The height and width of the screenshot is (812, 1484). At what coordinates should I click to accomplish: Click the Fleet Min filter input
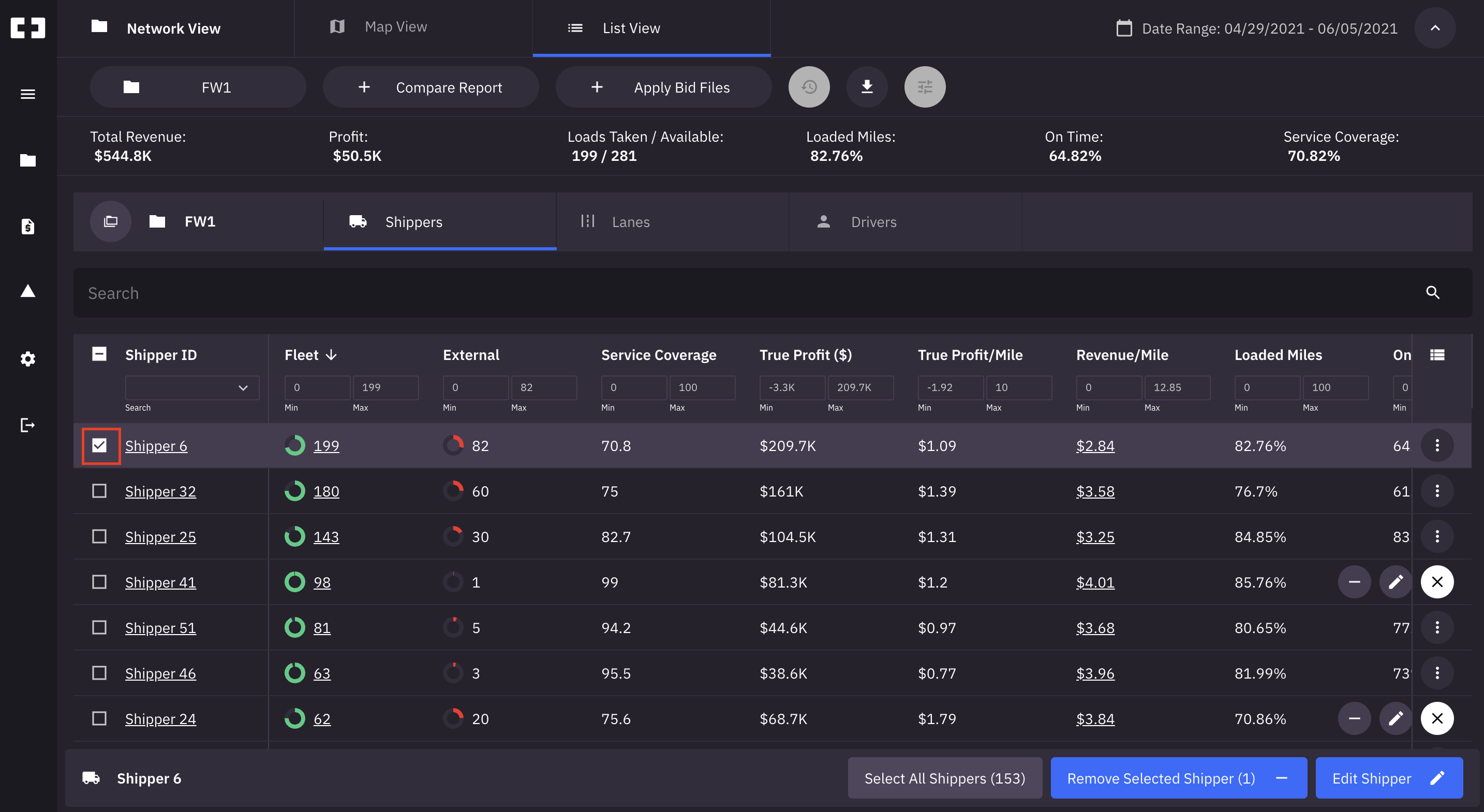point(317,387)
